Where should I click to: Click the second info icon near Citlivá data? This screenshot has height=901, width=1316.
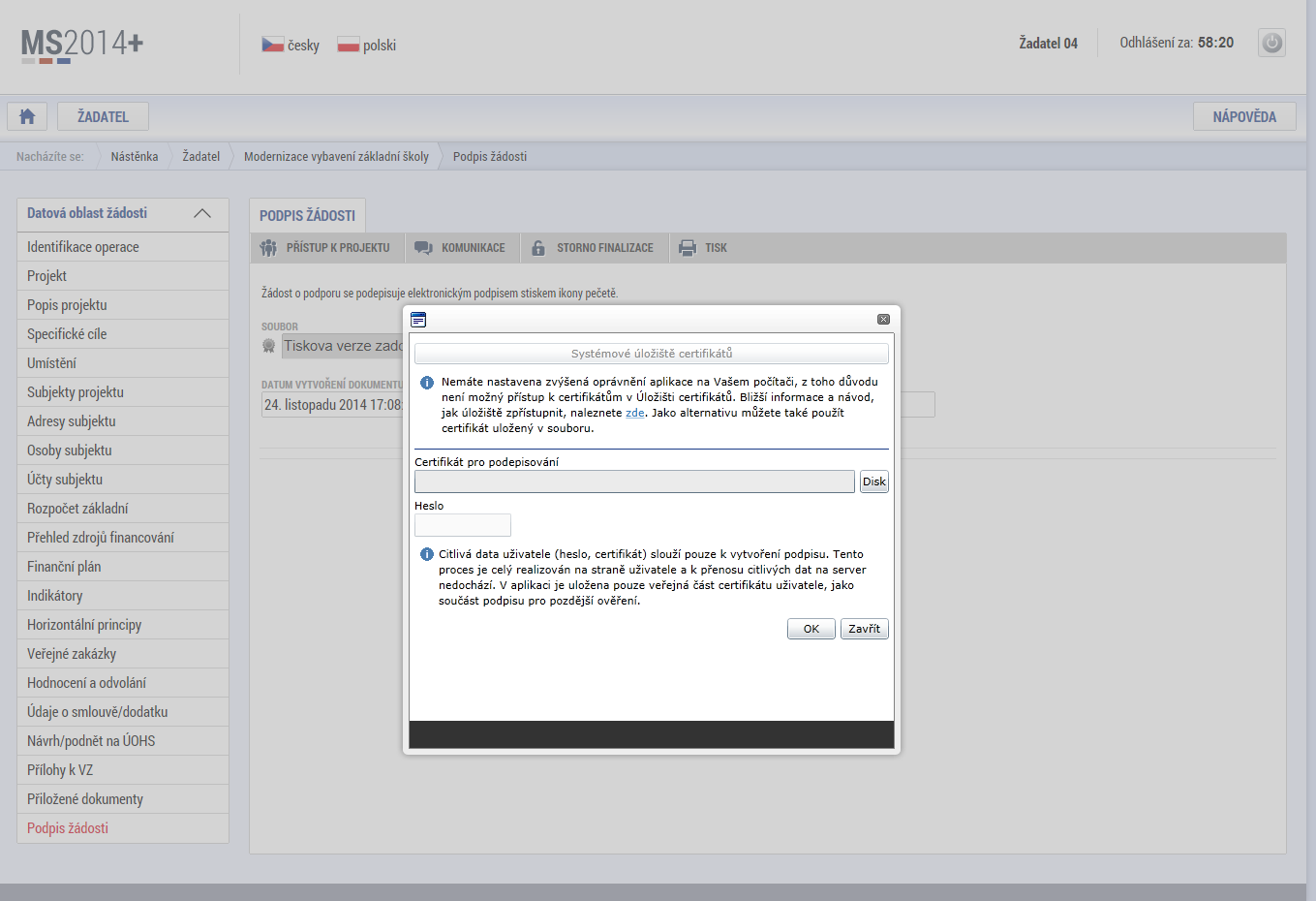click(427, 555)
